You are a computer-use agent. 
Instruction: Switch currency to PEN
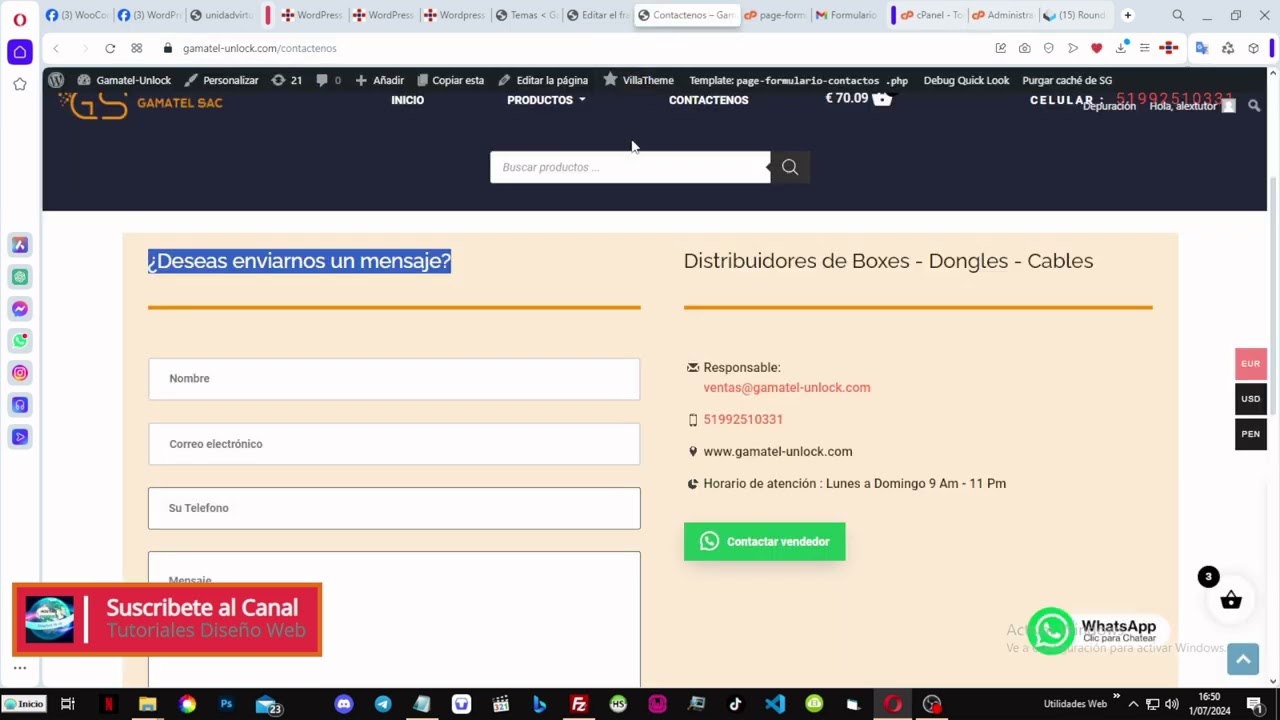[1250, 434]
